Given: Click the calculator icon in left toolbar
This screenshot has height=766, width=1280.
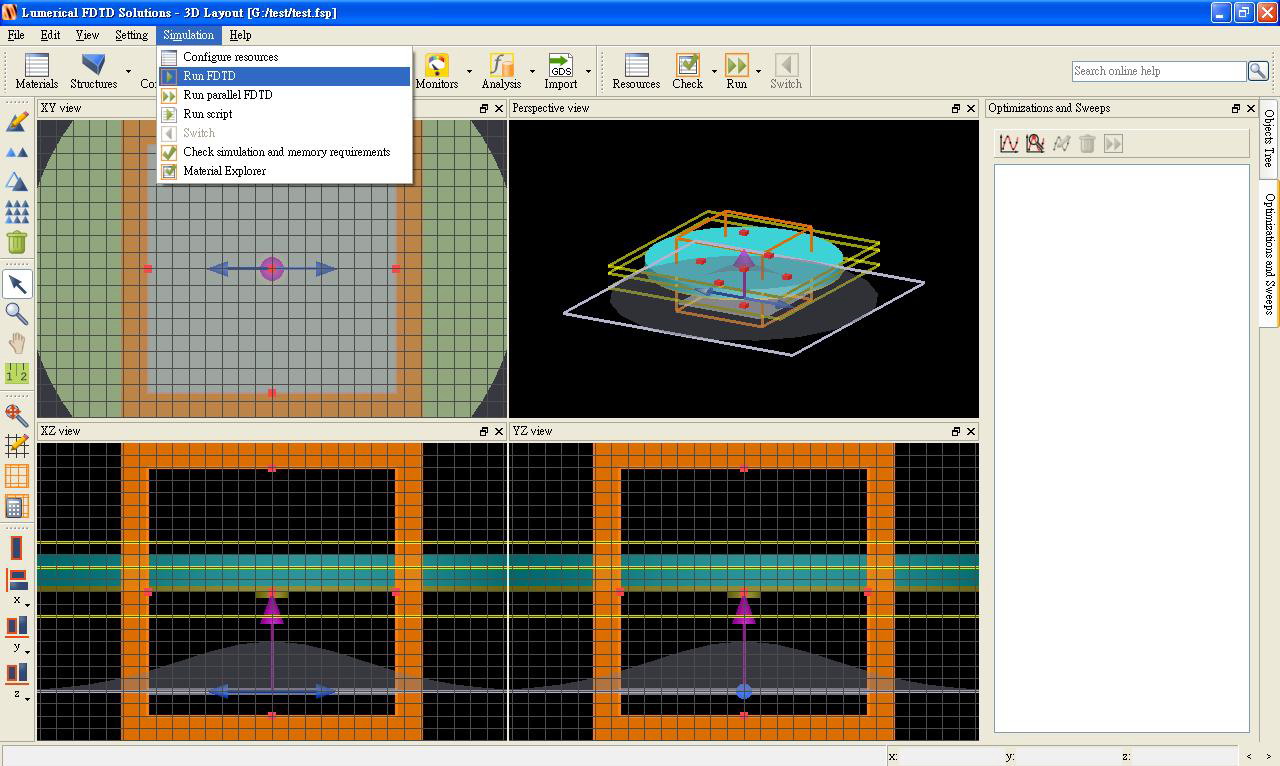Looking at the screenshot, I should [x=17, y=506].
